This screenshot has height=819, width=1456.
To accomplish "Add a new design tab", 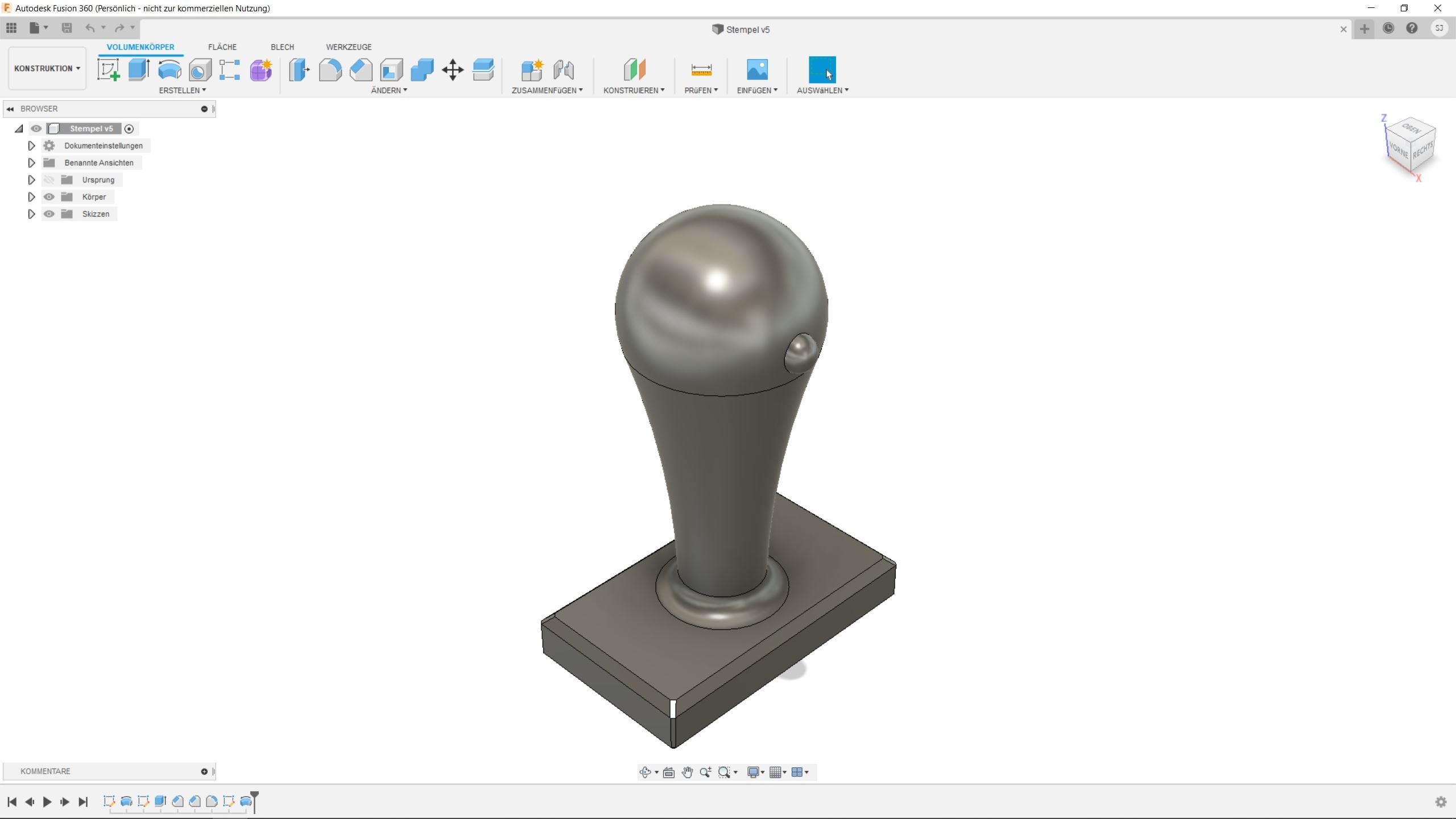I will tap(1364, 28).
